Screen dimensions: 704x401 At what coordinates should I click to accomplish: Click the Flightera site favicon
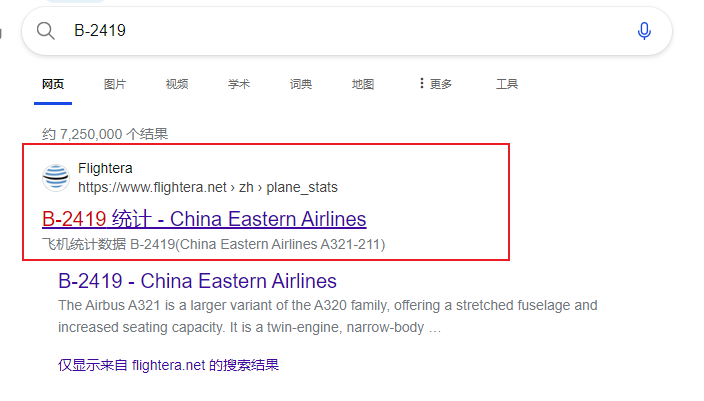pos(56,177)
